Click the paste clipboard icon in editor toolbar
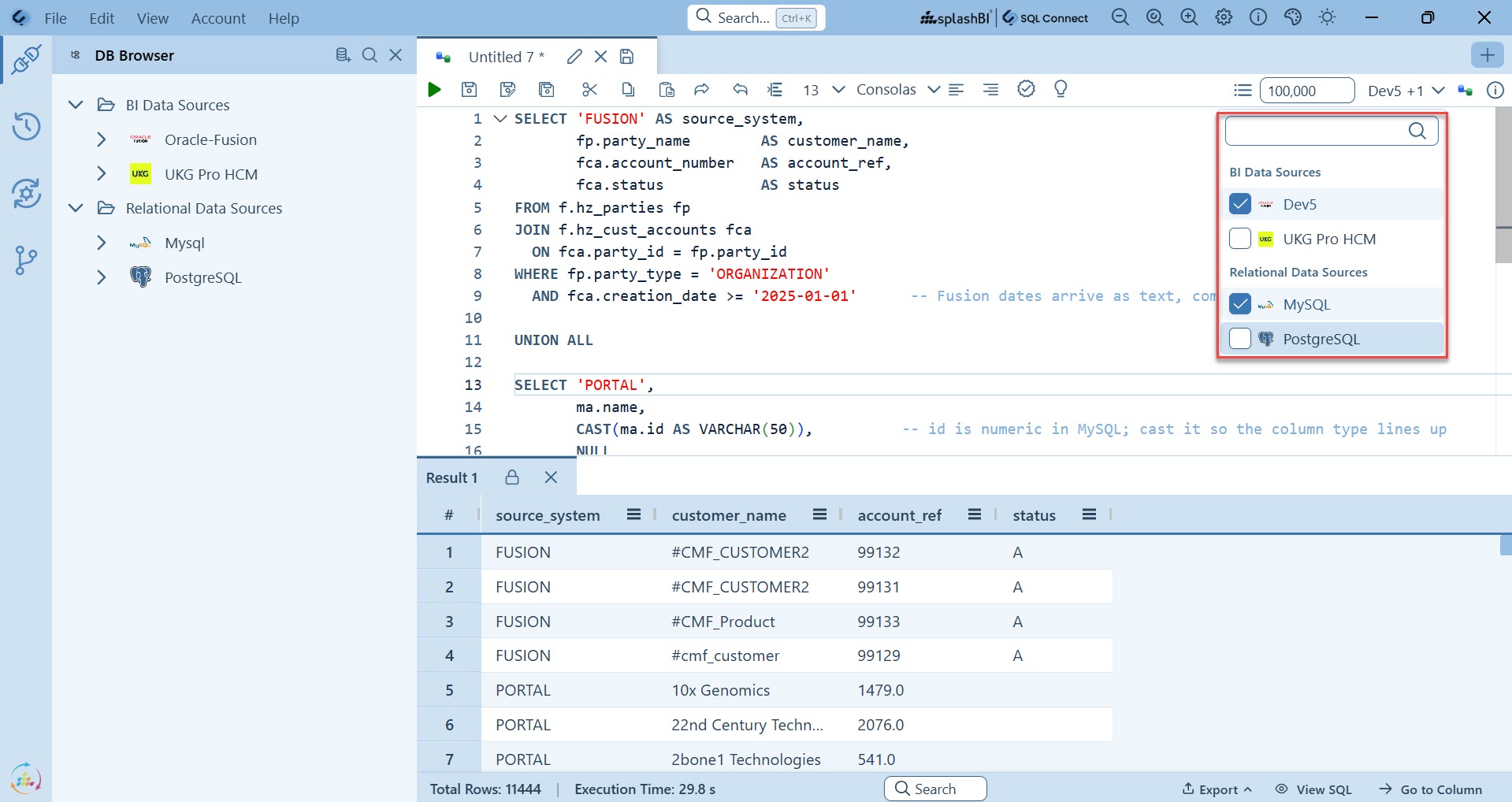Screen dimensions: 1512x802 (667, 90)
